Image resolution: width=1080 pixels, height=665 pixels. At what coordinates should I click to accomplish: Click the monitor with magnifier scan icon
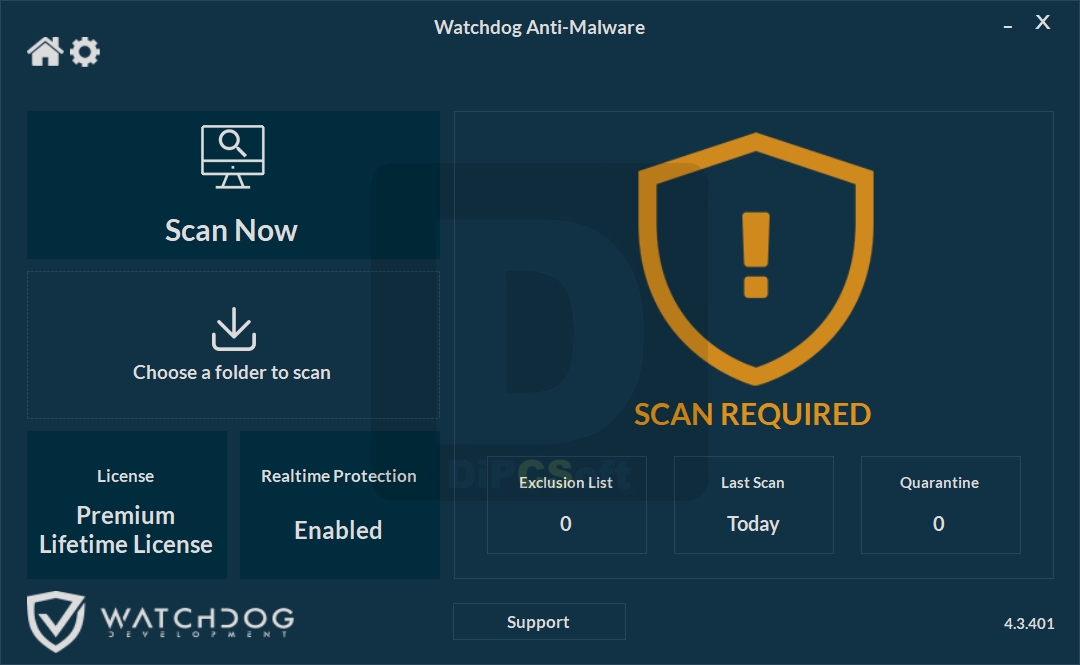coord(233,156)
